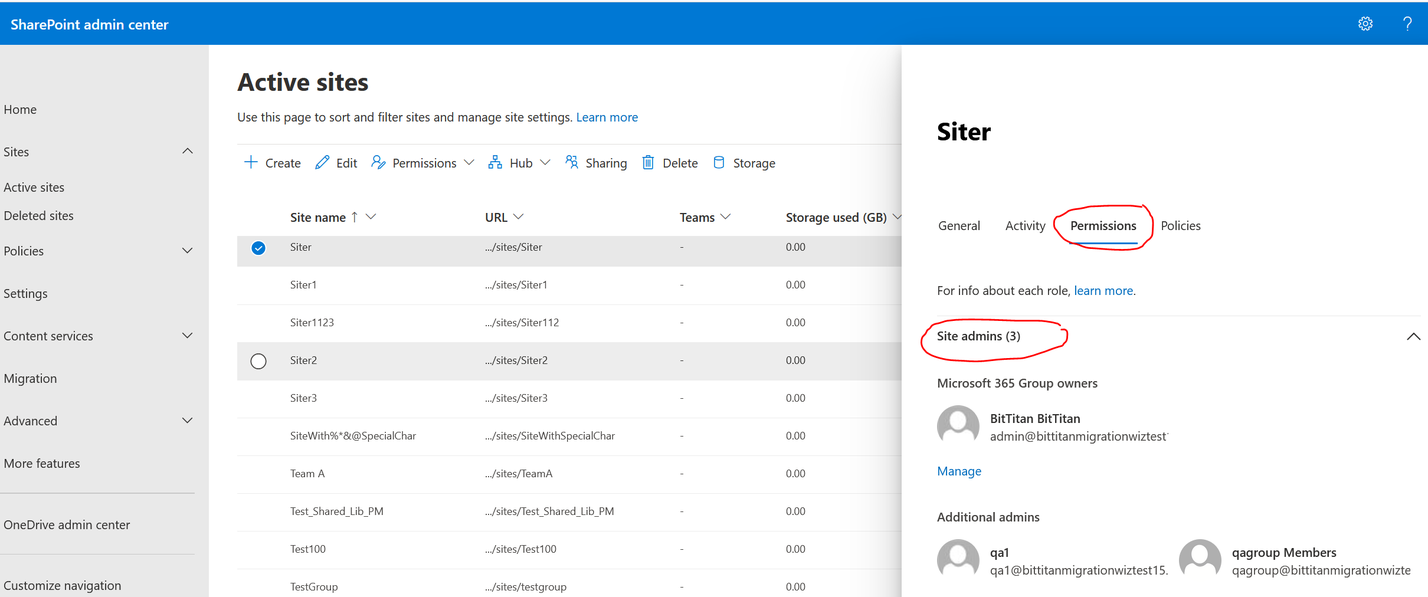Uncheck the selected Siter row checkbox
The image size is (1428, 597).
[258, 248]
